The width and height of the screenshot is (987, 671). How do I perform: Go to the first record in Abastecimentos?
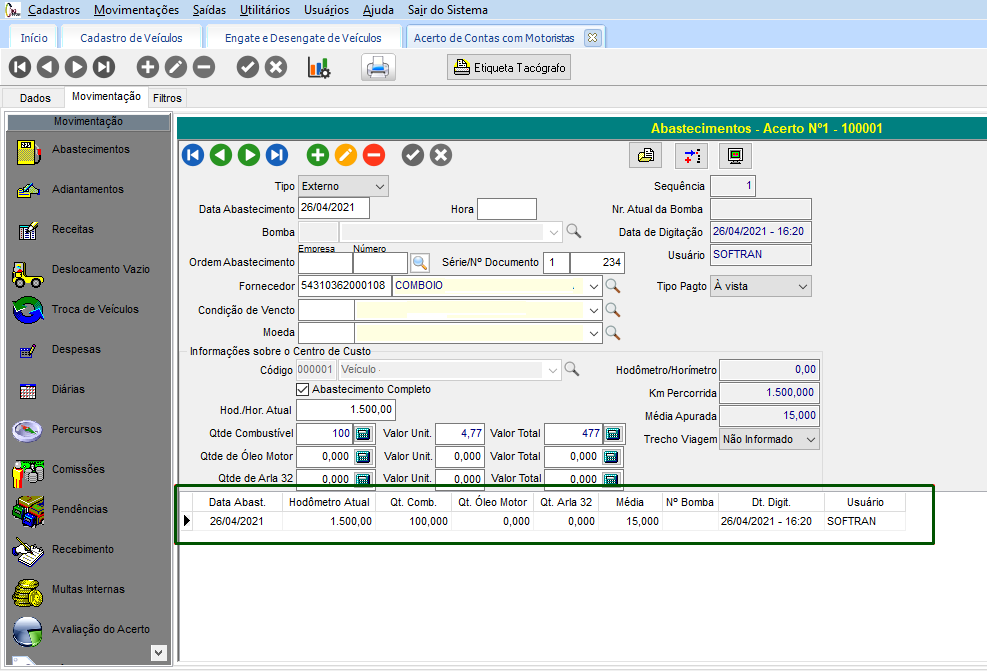pyautogui.click(x=193, y=155)
